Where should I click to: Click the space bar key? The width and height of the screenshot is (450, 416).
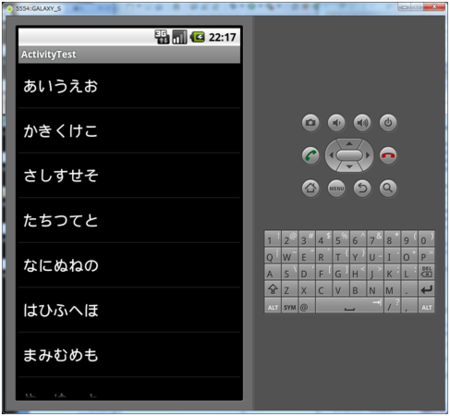349,306
